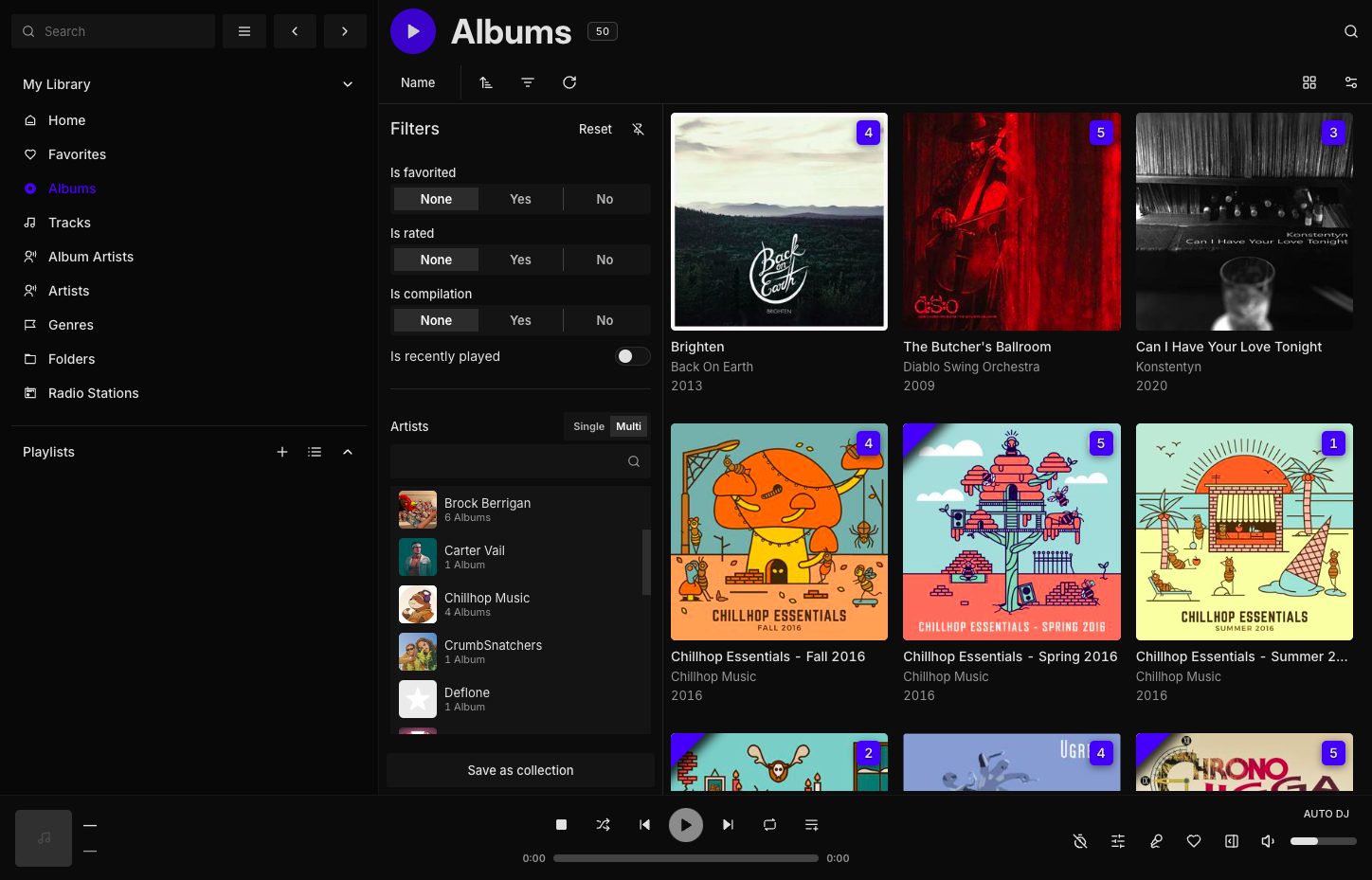Open the lyrics microphone icon
1372x880 pixels.
tap(1156, 841)
